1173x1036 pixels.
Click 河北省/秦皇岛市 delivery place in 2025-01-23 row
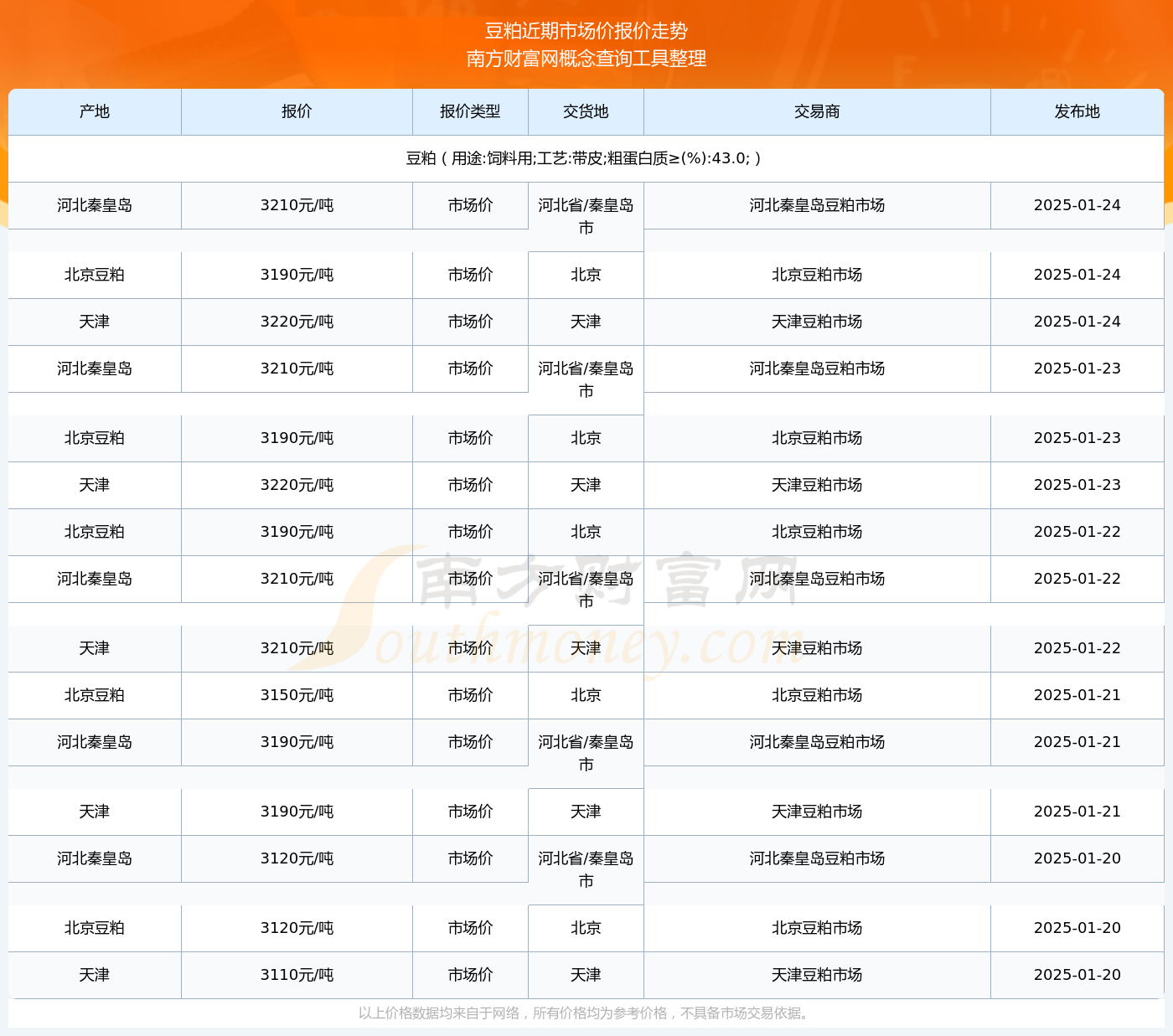click(x=586, y=380)
